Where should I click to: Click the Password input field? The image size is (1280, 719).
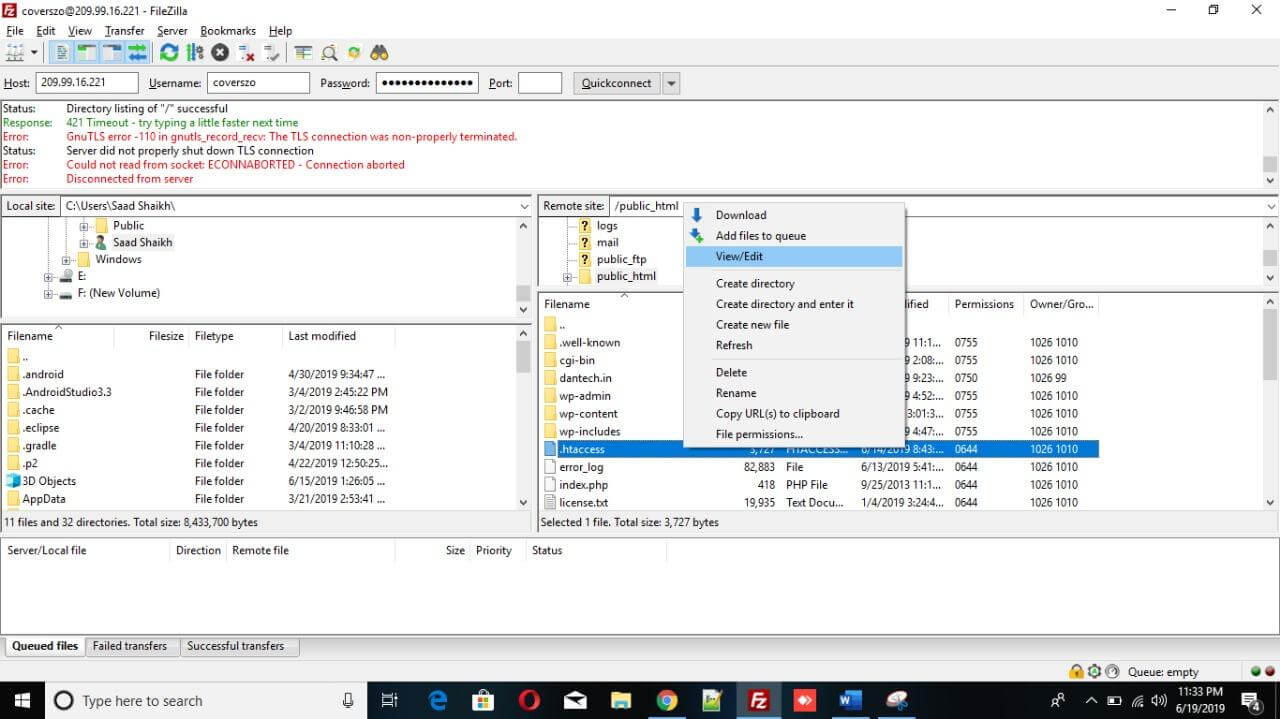pos(427,83)
